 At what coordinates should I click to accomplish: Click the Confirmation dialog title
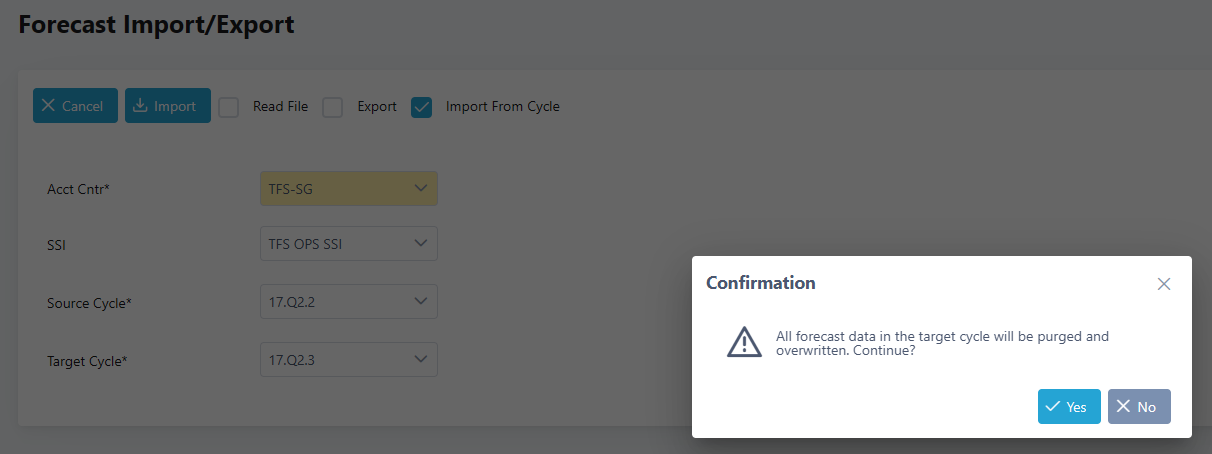point(761,283)
